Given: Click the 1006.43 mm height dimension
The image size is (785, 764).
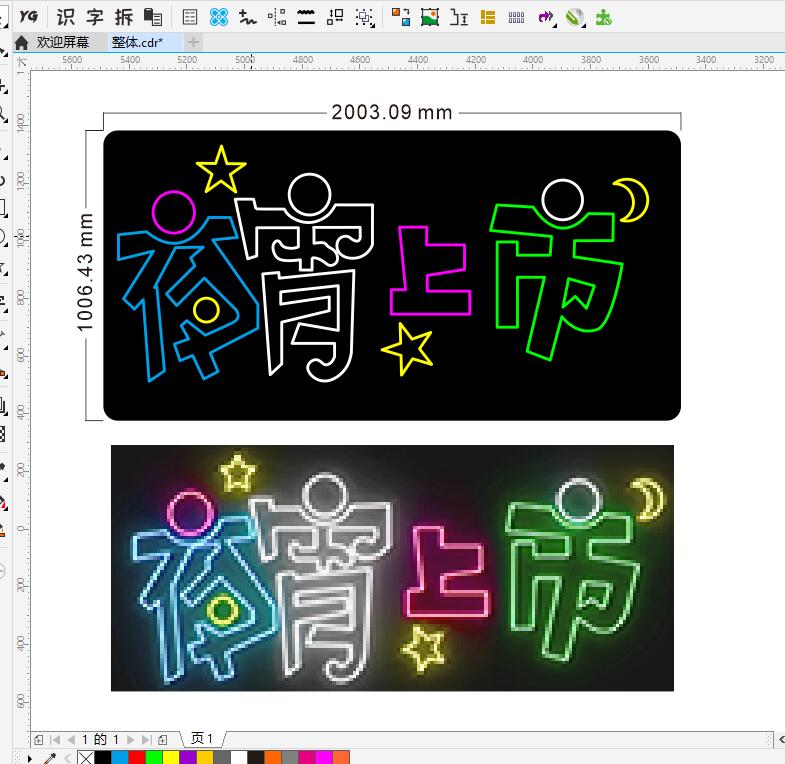Looking at the screenshot, I should point(85,272).
